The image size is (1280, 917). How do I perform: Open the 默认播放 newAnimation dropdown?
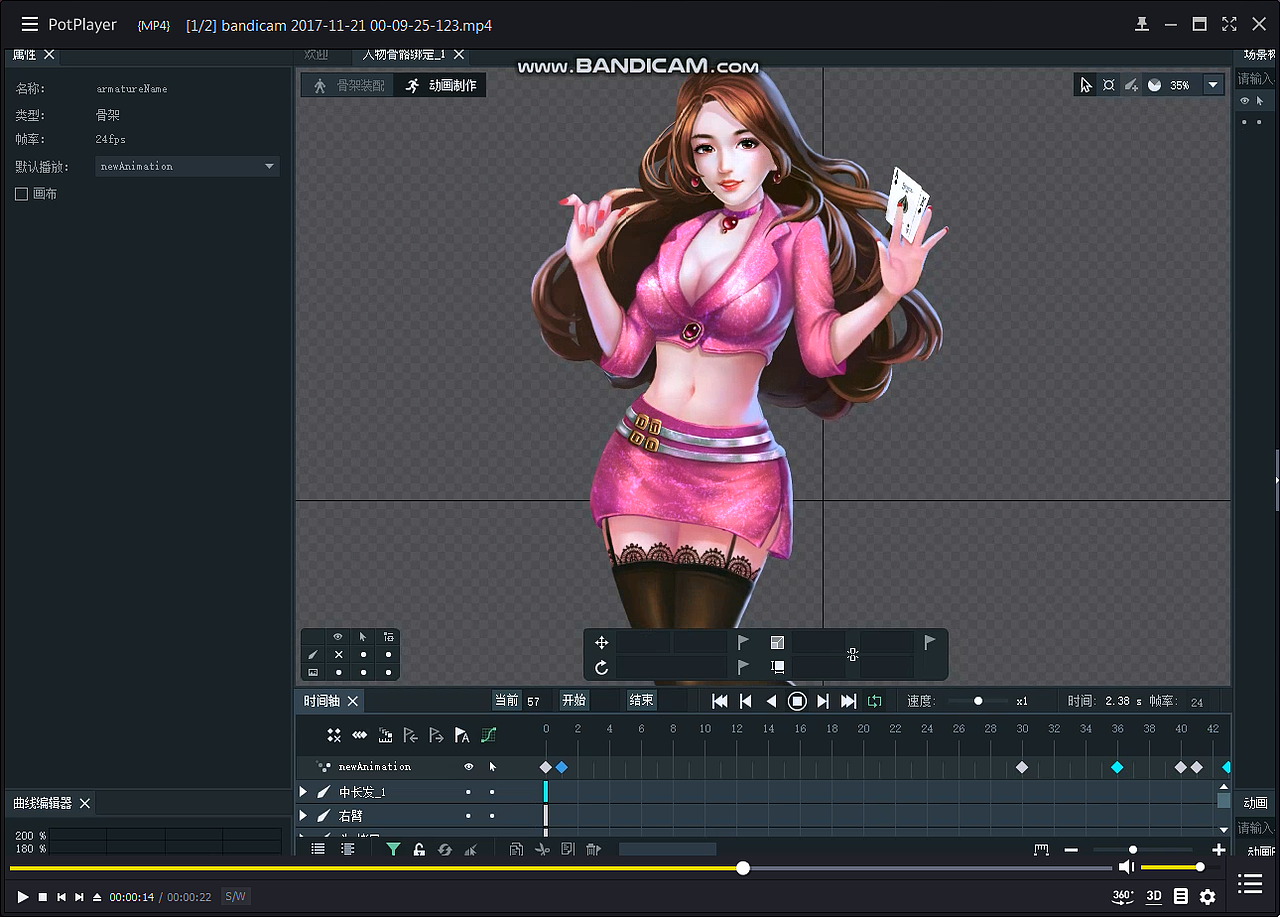pyautogui.click(x=187, y=166)
